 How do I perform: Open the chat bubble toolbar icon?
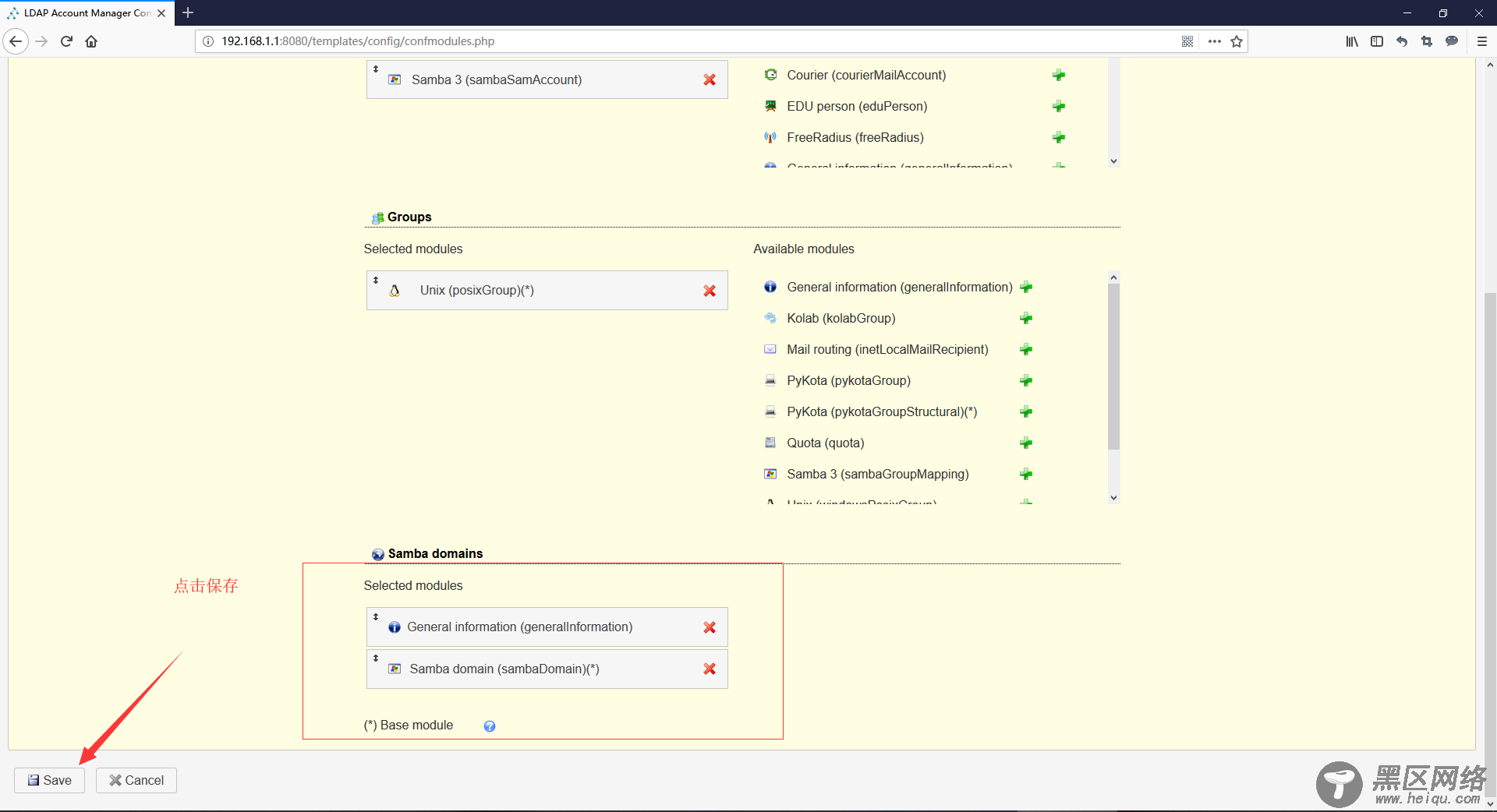pyautogui.click(x=1452, y=41)
